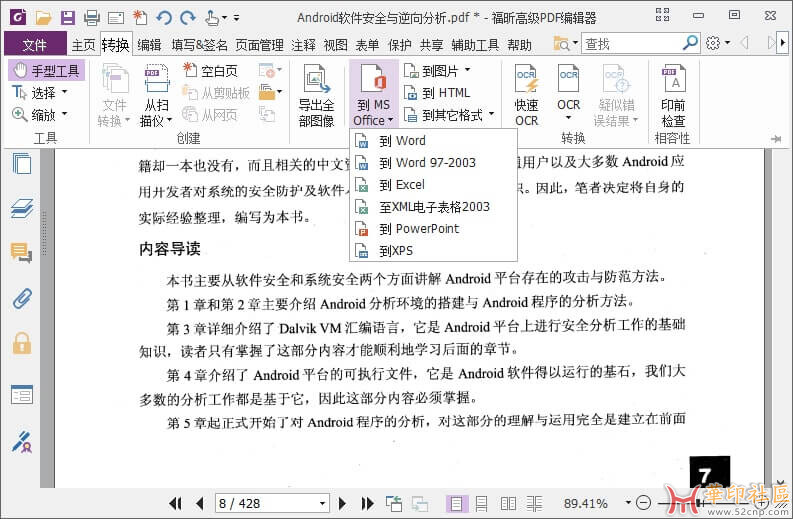
Task: Click the zoom out minus button
Action: (x=643, y=503)
